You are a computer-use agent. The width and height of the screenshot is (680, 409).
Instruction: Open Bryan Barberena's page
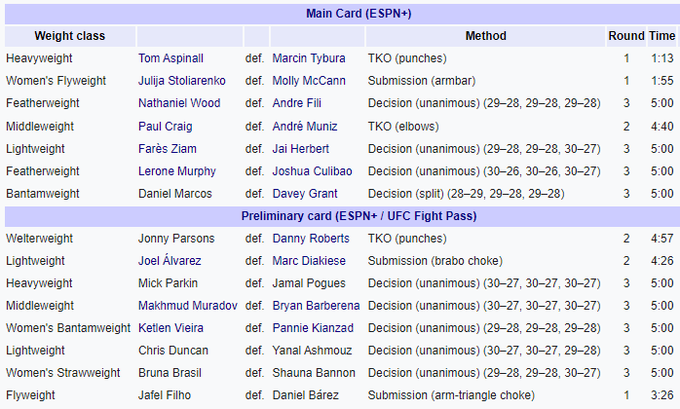pos(316,306)
